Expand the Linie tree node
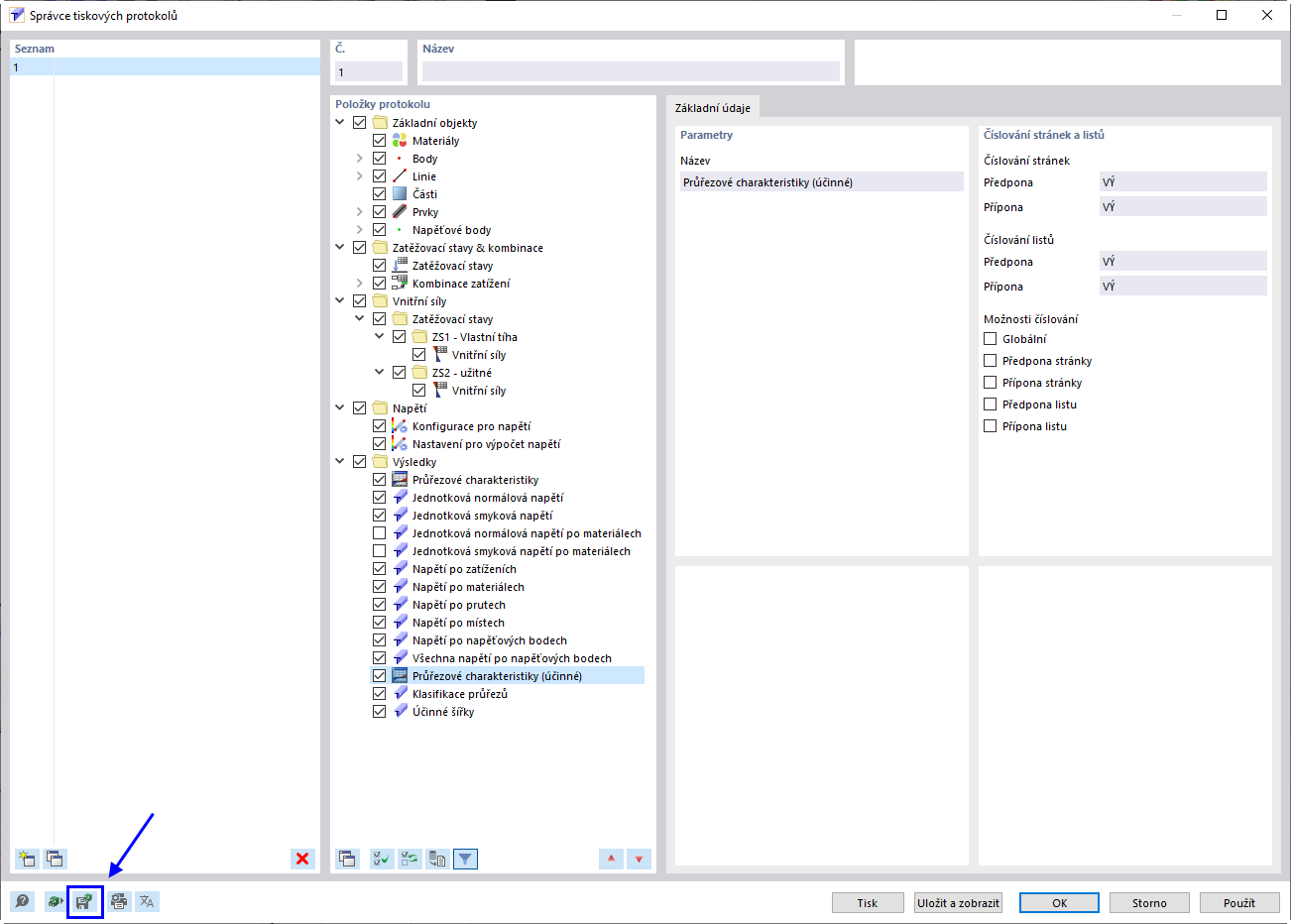1291x924 pixels. (359, 176)
